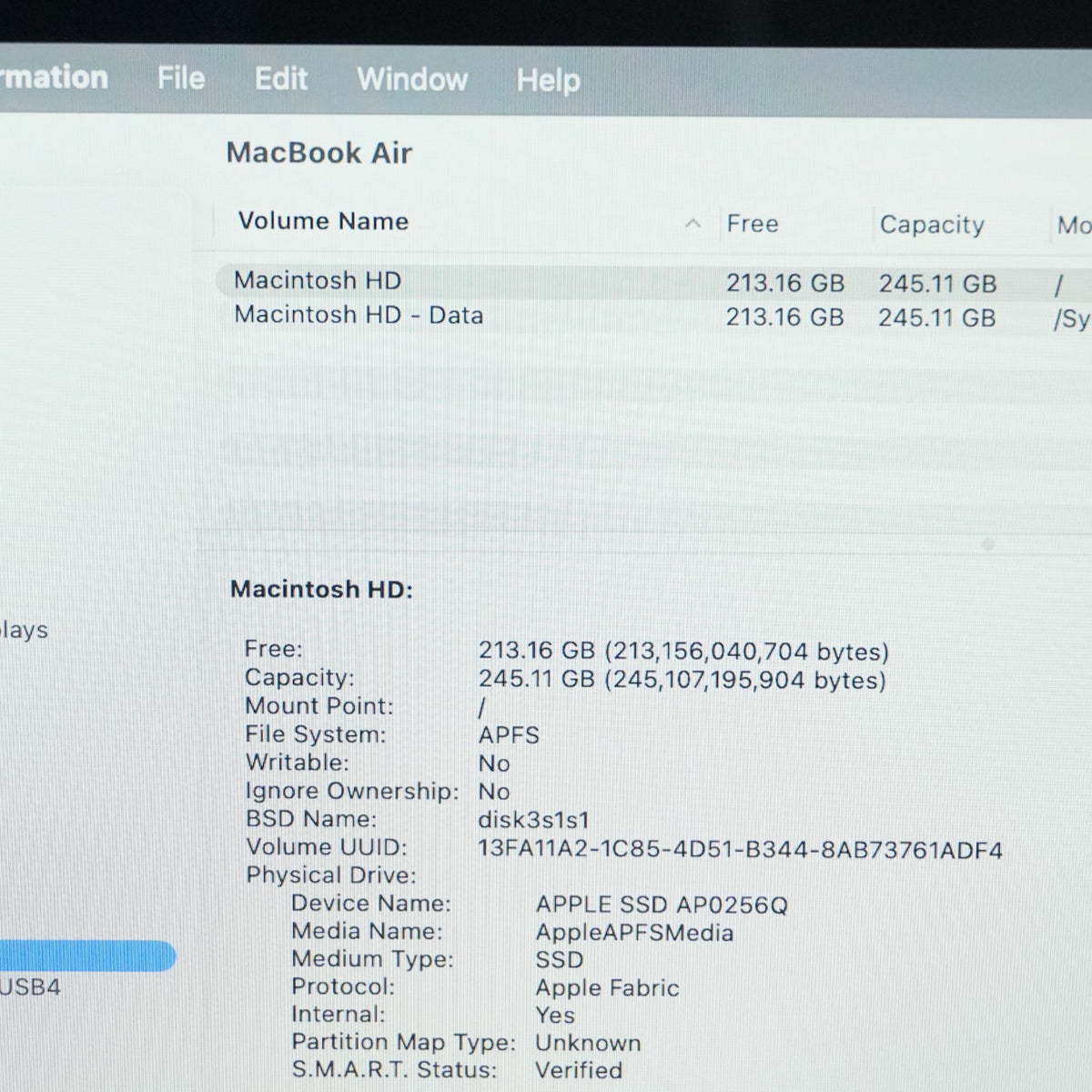The width and height of the screenshot is (1092, 1092).
Task: Click Media Name AppleAPFSMedia
Action: [634, 933]
